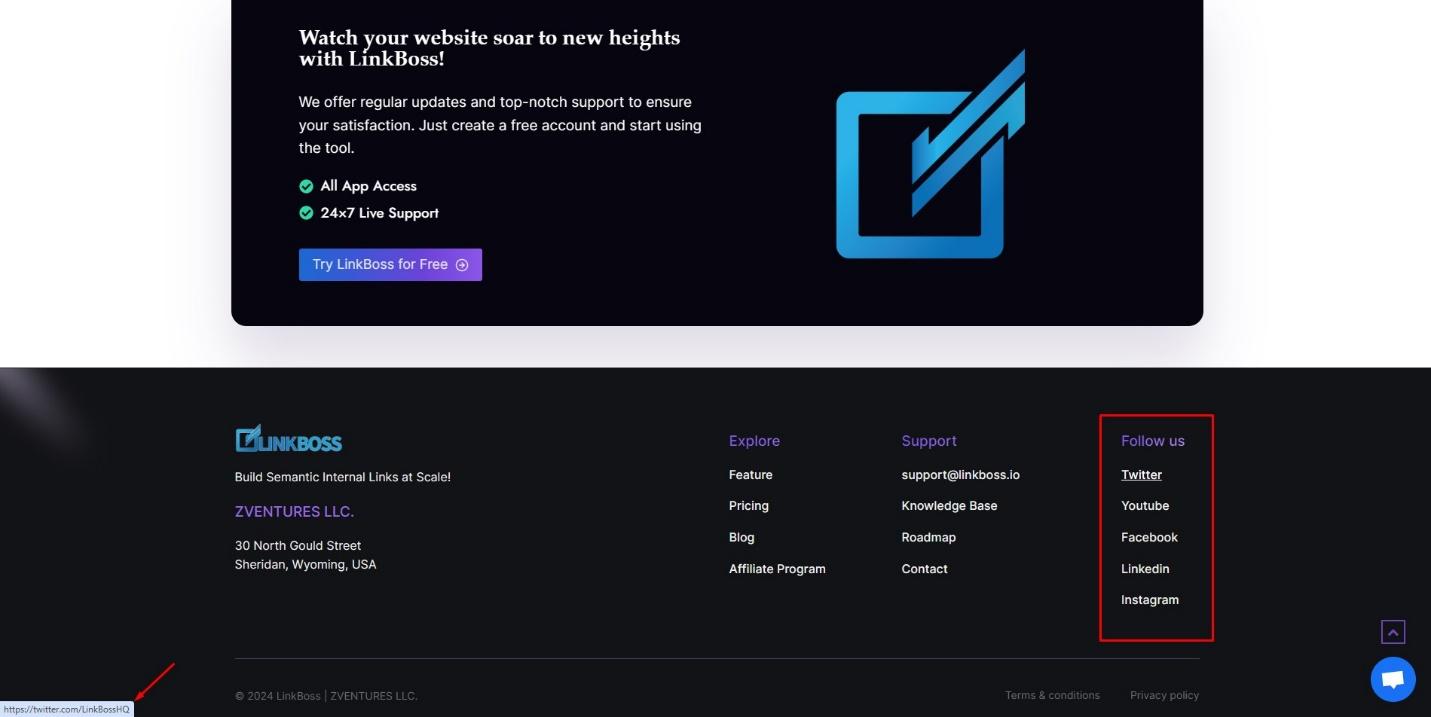Click the large LinkBoss arrow graphic
The height and width of the screenshot is (717, 1431).
point(931,155)
